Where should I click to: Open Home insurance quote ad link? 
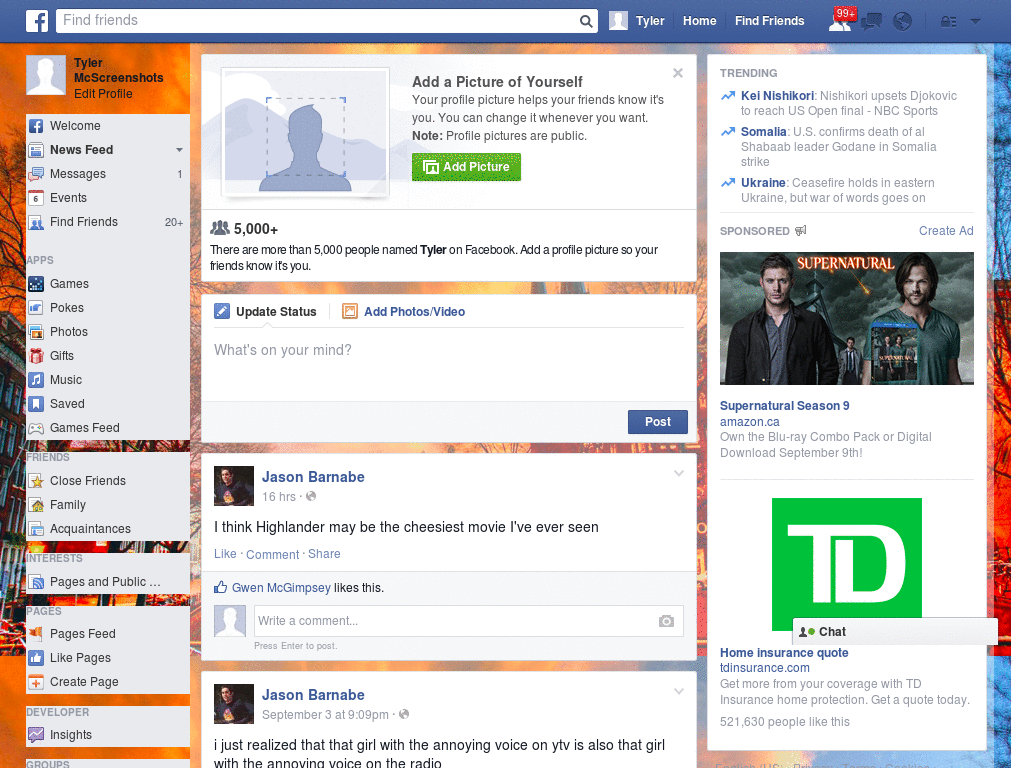[784, 653]
